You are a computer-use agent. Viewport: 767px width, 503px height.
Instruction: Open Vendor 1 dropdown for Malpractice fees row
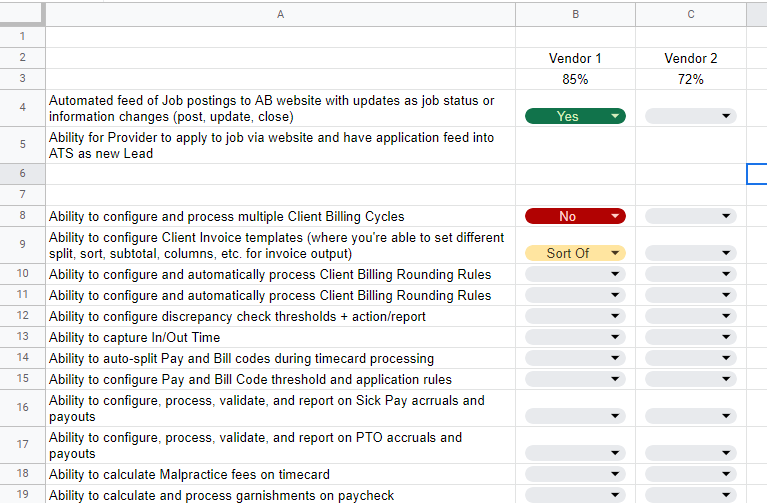pos(575,474)
